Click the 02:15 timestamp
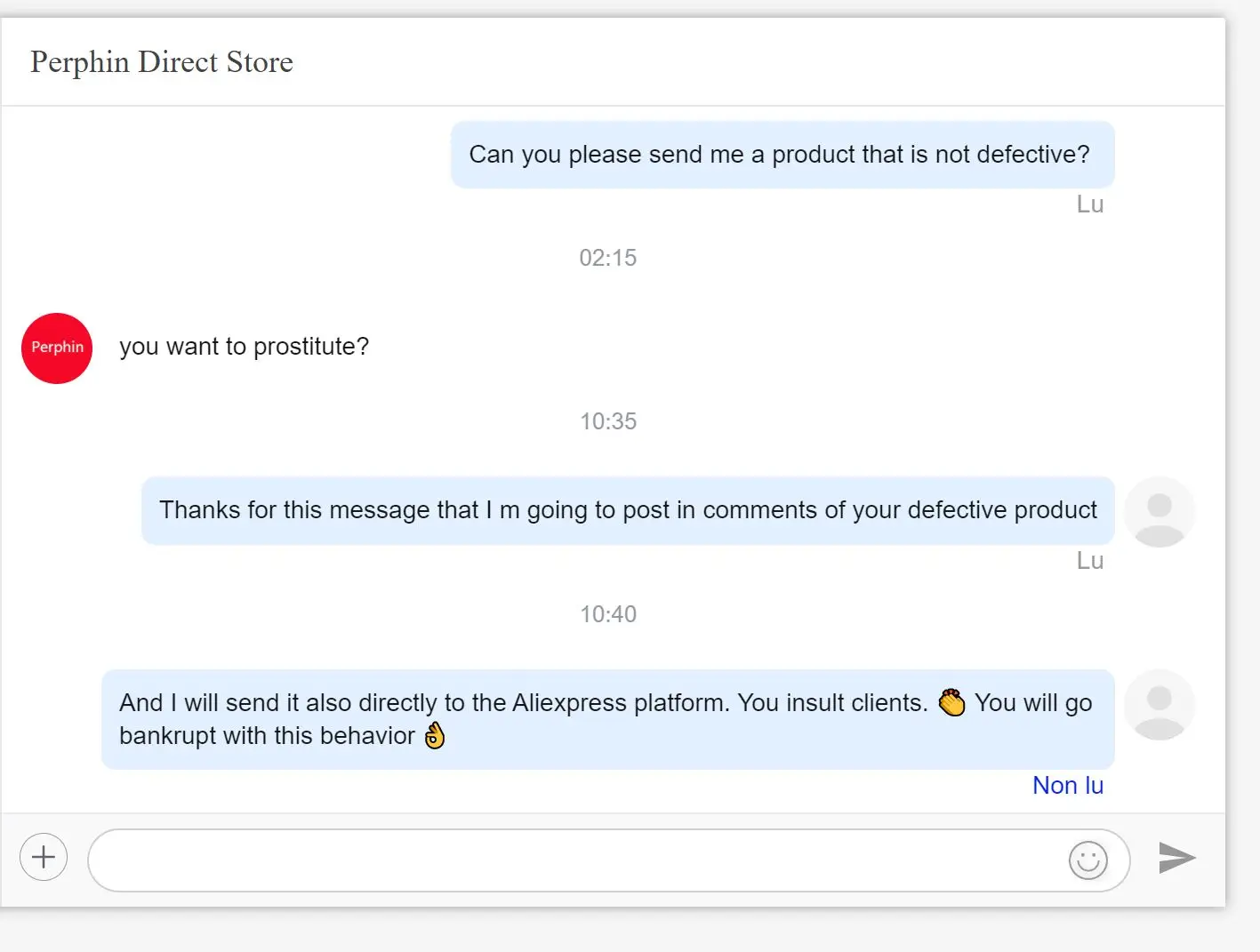The height and width of the screenshot is (952, 1260). click(x=608, y=258)
